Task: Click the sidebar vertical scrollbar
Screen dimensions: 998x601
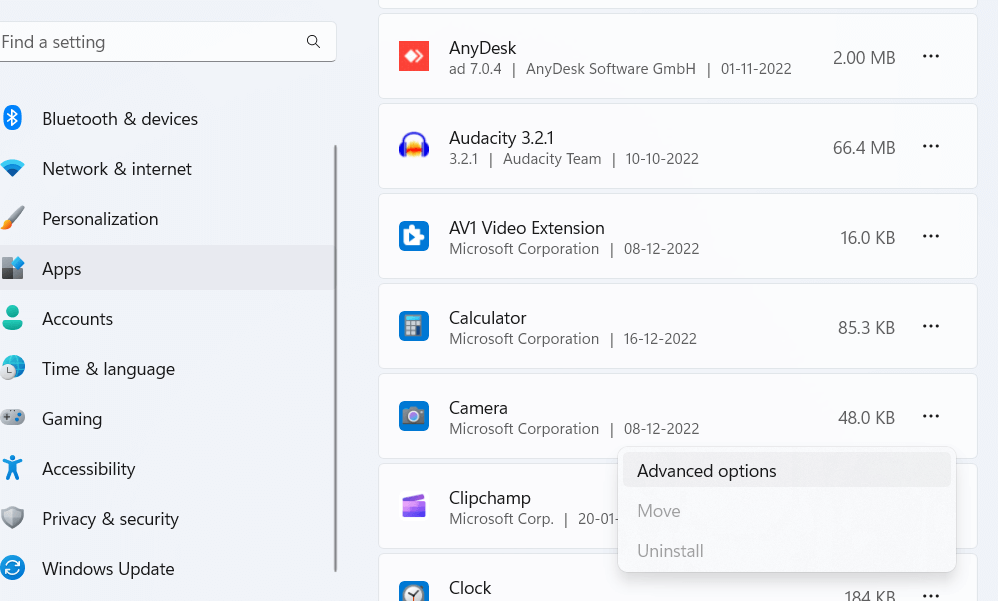Action: (x=335, y=358)
